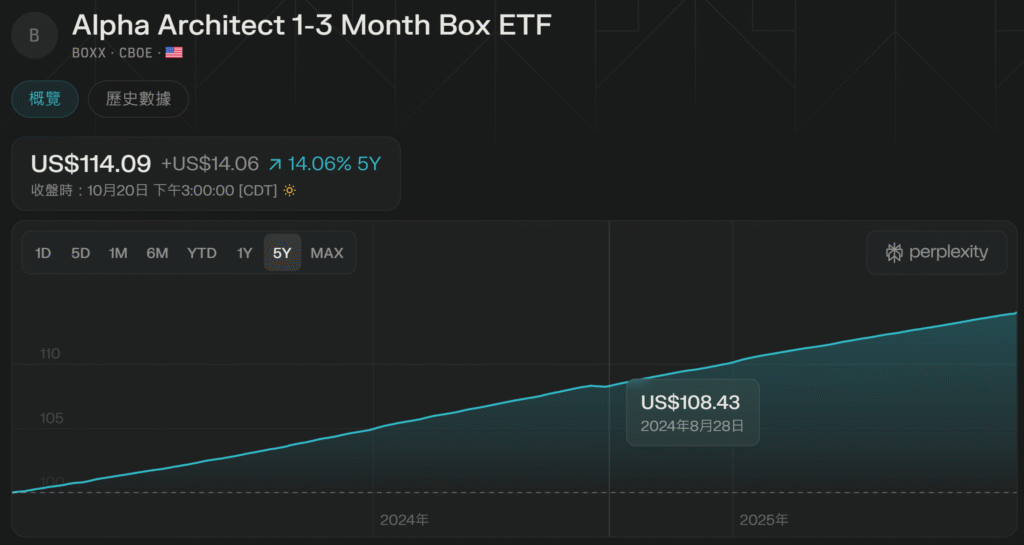
Task: Select the 1Y time range
Action: [x=244, y=253]
